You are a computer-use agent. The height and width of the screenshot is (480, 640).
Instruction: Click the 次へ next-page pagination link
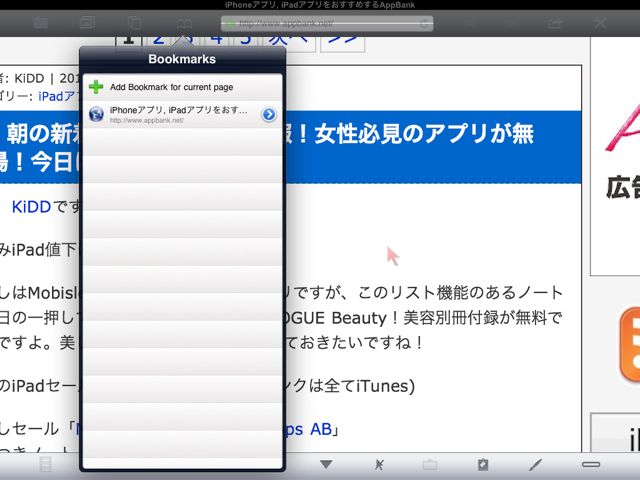coord(289,42)
